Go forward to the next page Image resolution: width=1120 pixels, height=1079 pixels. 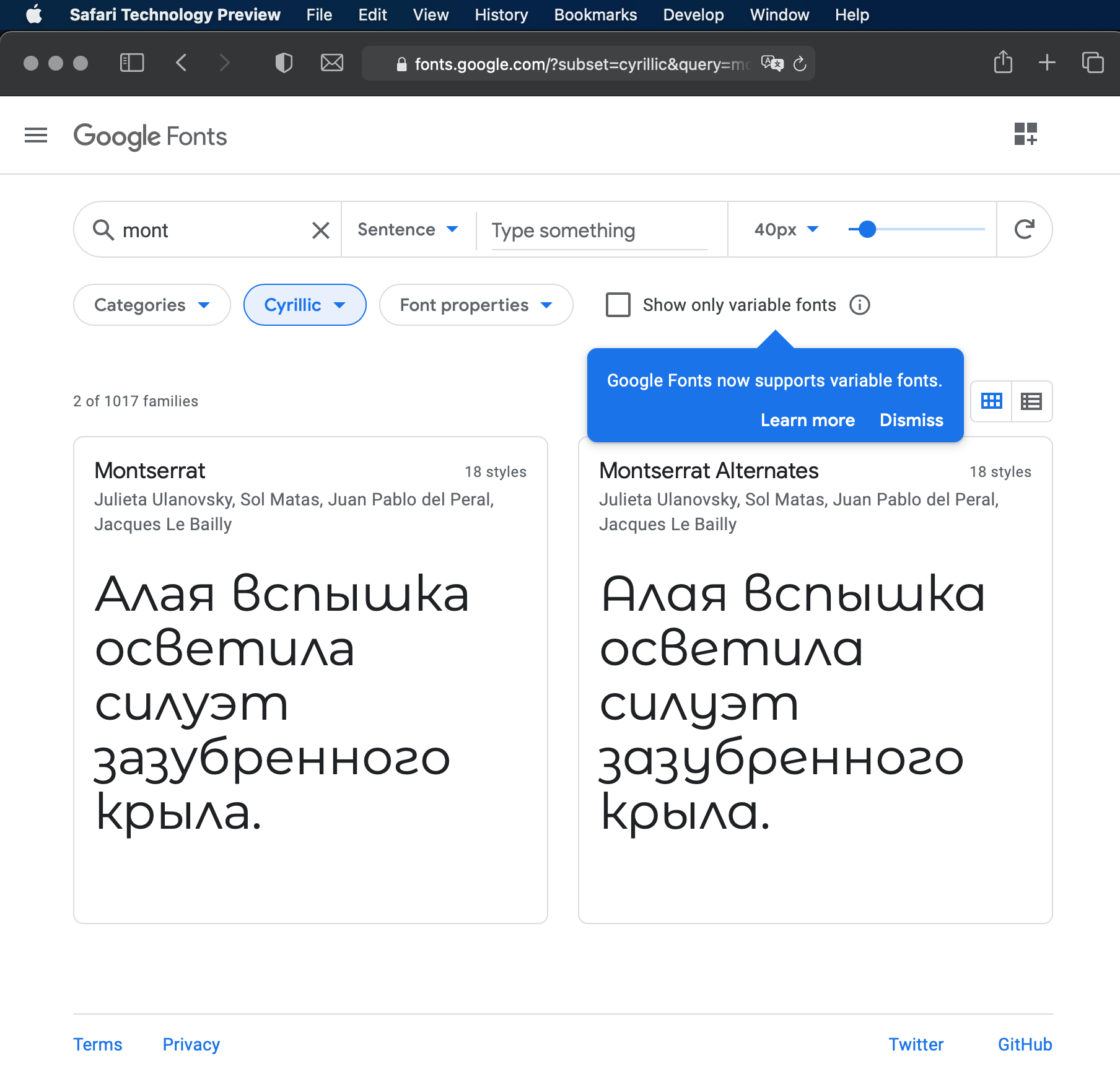[x=224, y=63]
